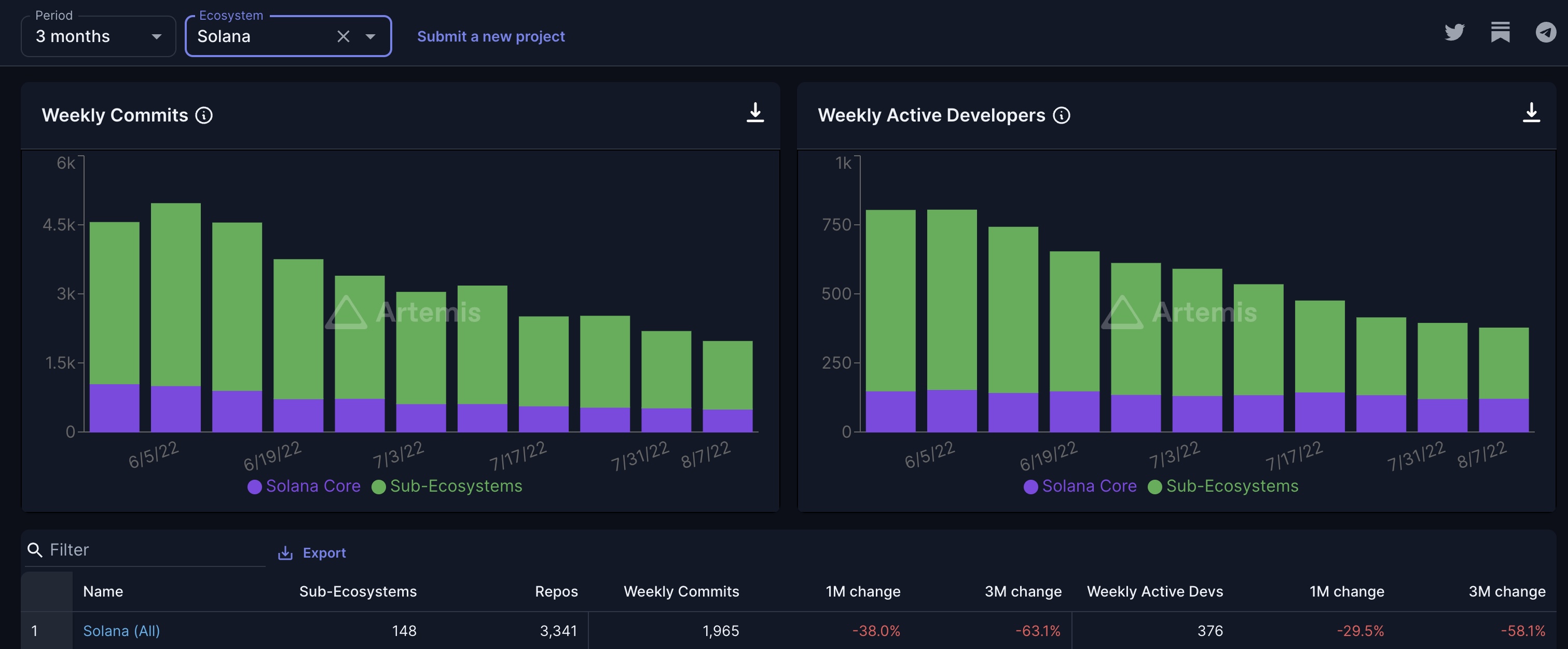Expand the Ecosystem dropdown arrow
The width and height of the screenshot is (1568, 649).
pos(370,36)
